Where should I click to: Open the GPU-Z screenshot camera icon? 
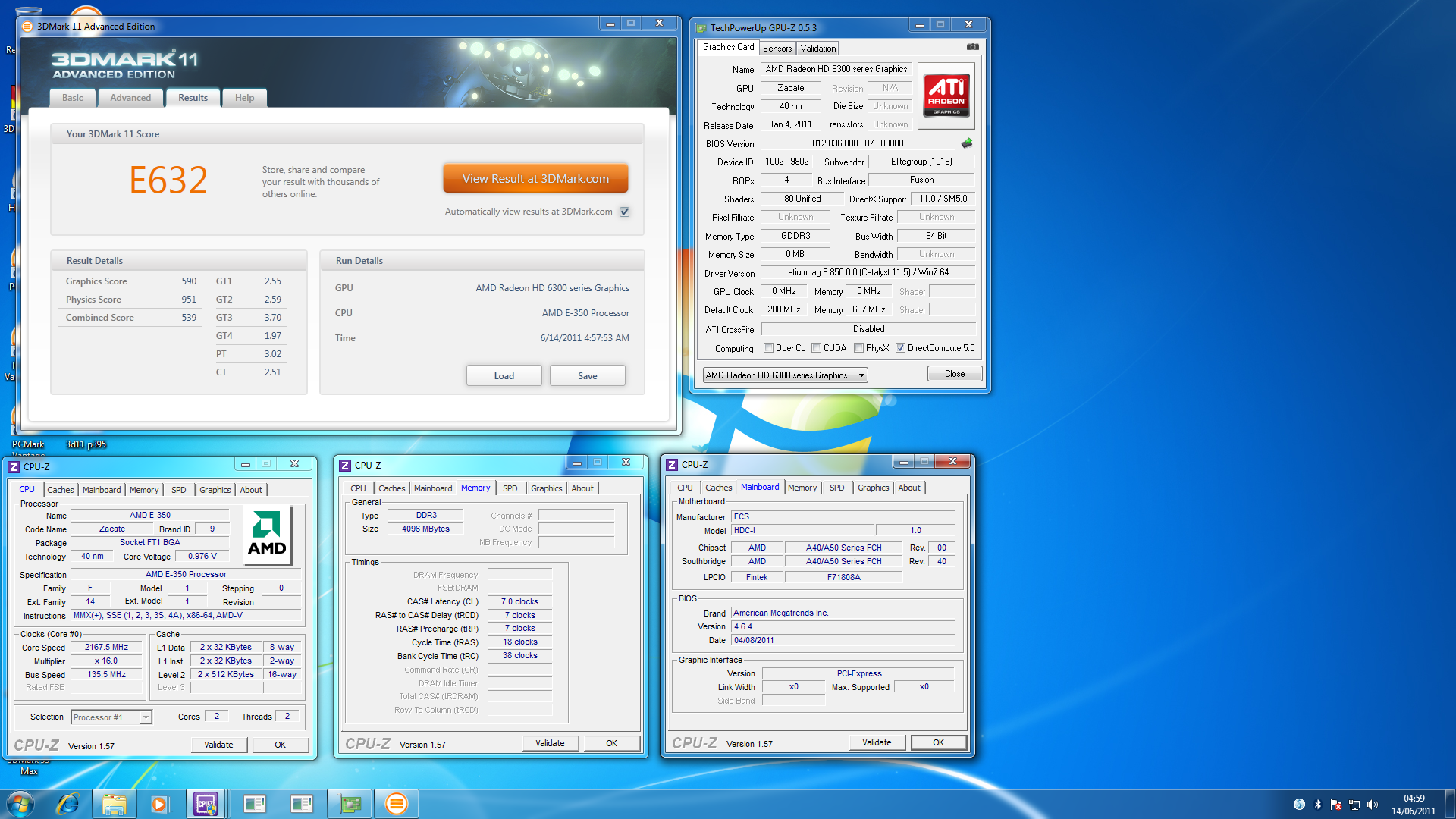click(x=972, y=47)
